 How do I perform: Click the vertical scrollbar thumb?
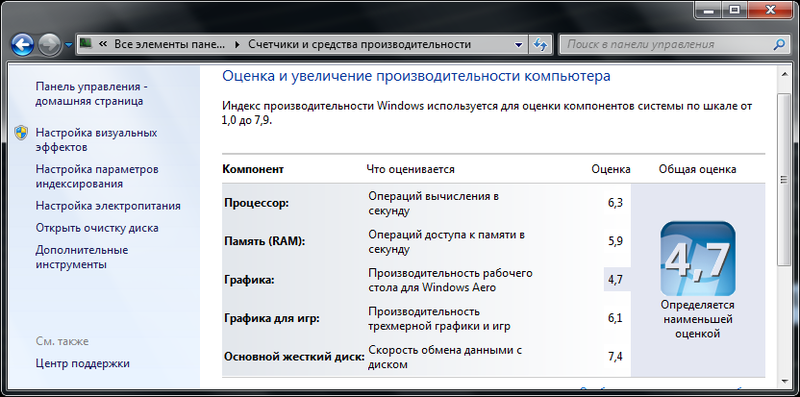pyautogui.click(x=783, y=179)
